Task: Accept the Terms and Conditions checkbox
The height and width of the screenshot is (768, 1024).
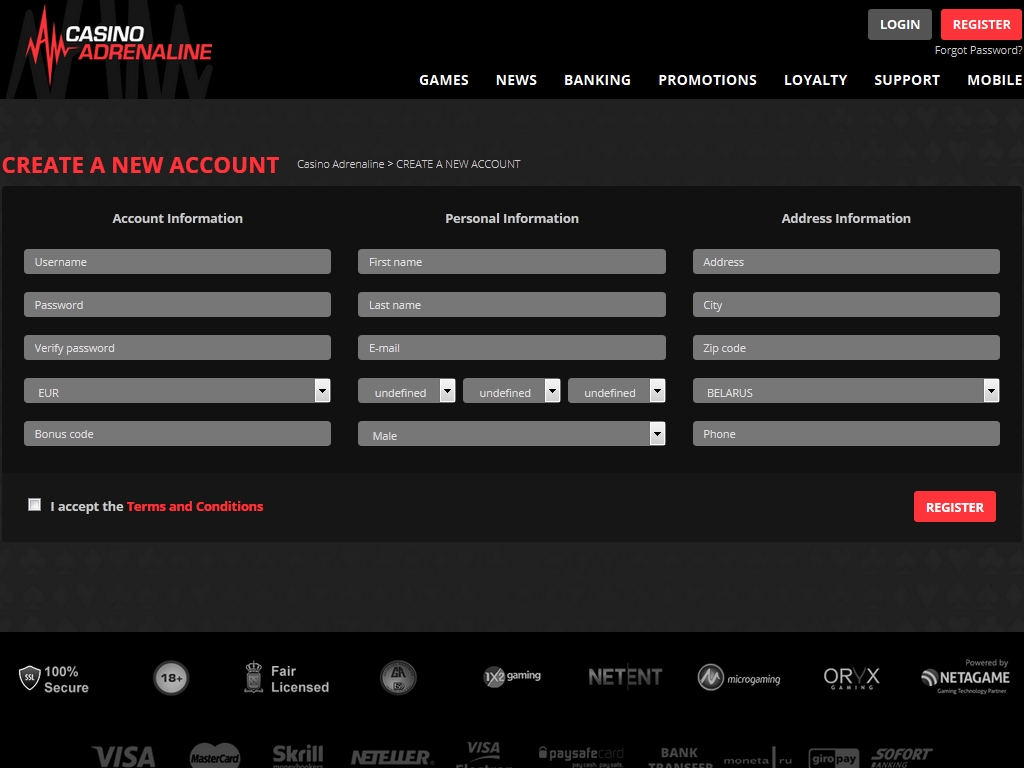Action: 35,505
